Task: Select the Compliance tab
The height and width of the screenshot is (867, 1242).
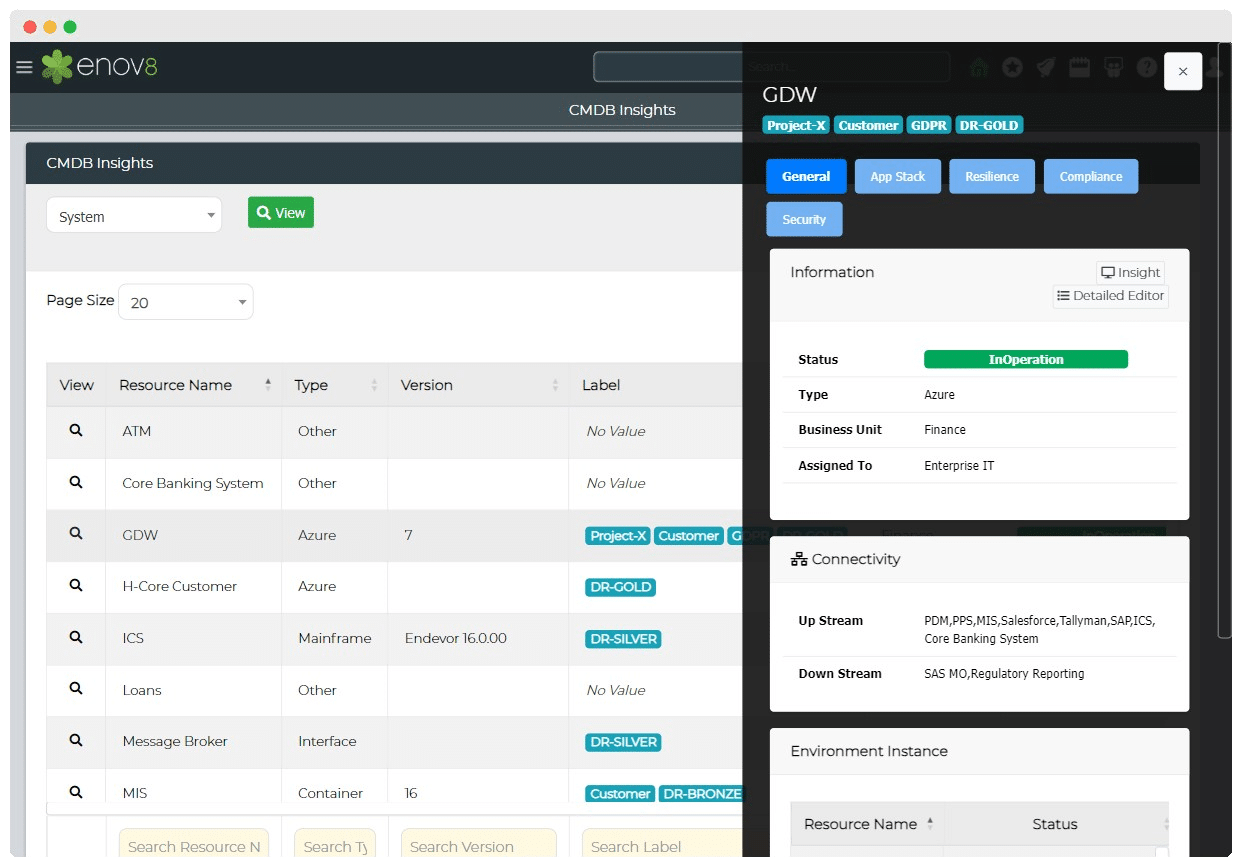Action: pos(1090,176)
